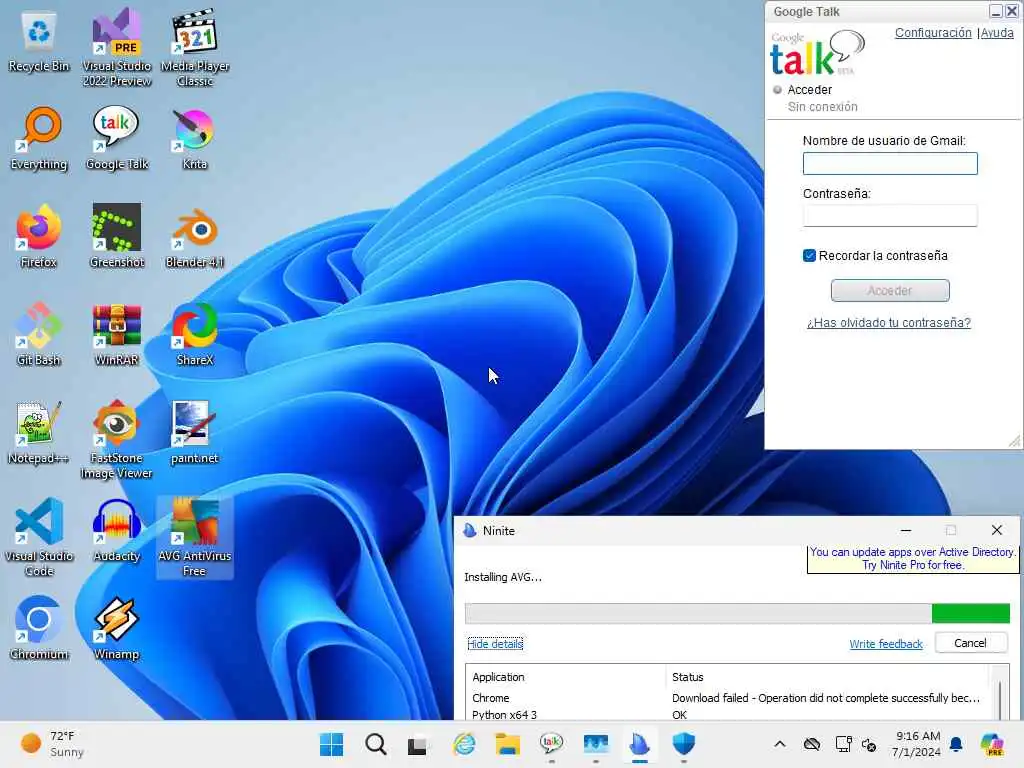Screen dimensions: 1024x768
Task: Open Internet Explorer taskbar icon
Action: pyautogui.click(x=464, y=744)
